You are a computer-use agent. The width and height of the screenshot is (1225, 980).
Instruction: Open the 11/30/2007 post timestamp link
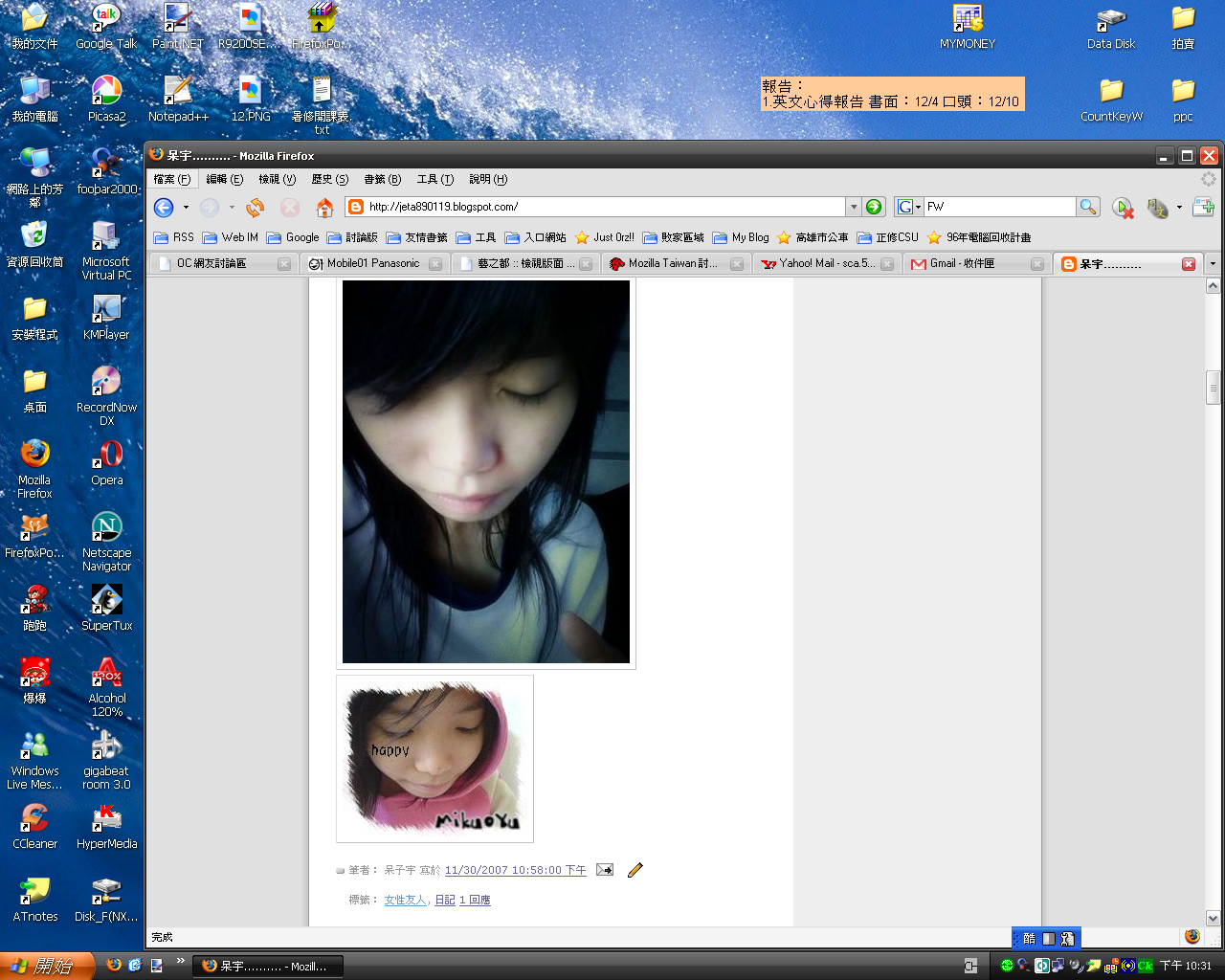(x=515, y=870)
